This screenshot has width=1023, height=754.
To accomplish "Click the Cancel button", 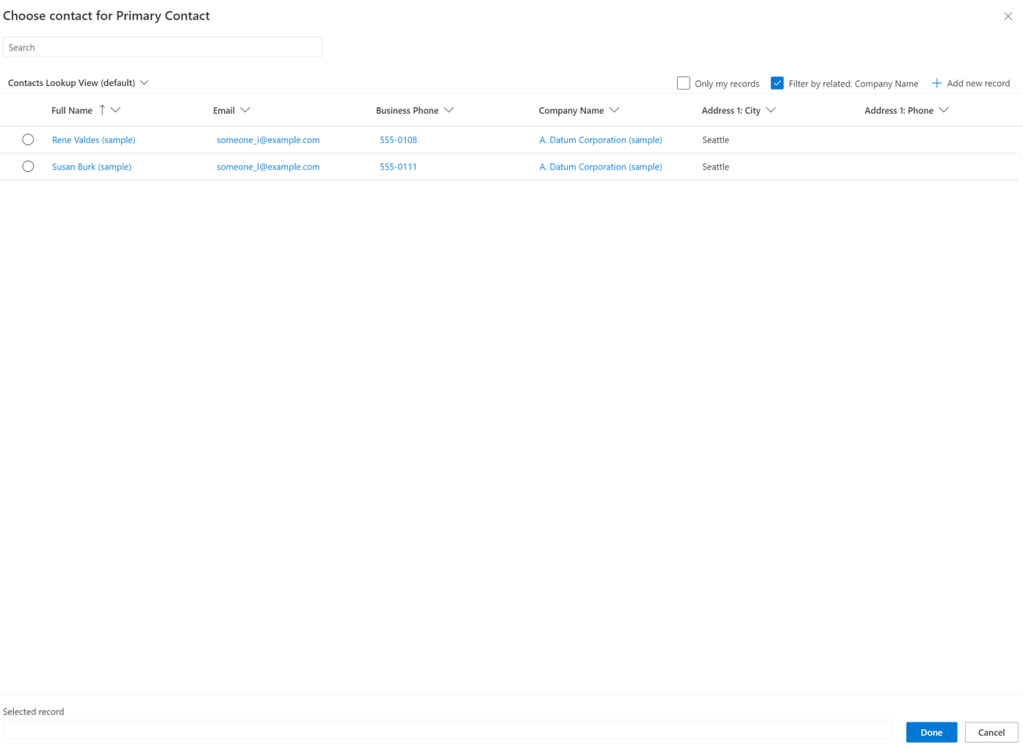I will [x=991, y=732].
